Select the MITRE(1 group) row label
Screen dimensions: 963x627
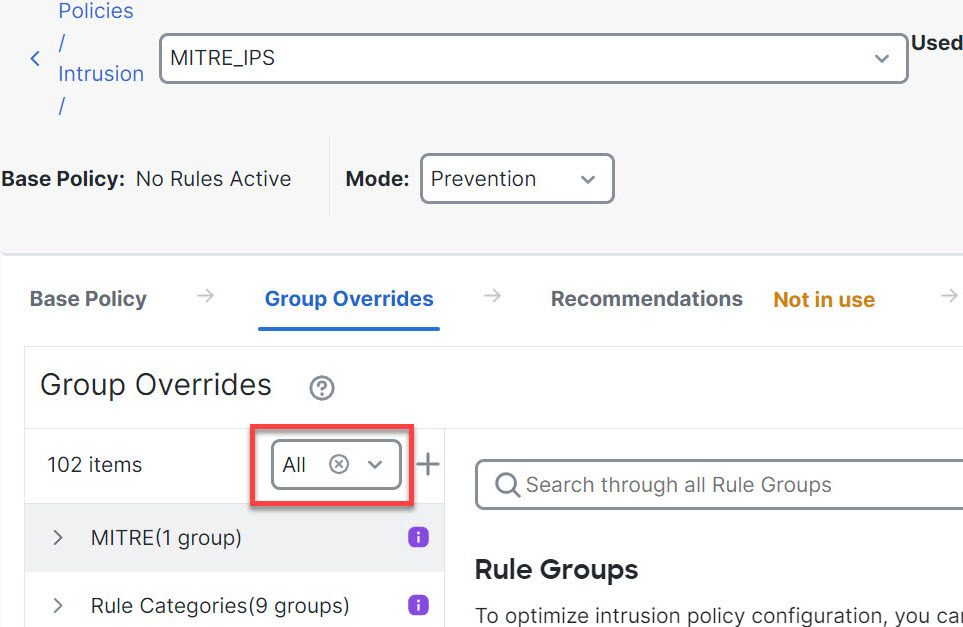[166, 538]
